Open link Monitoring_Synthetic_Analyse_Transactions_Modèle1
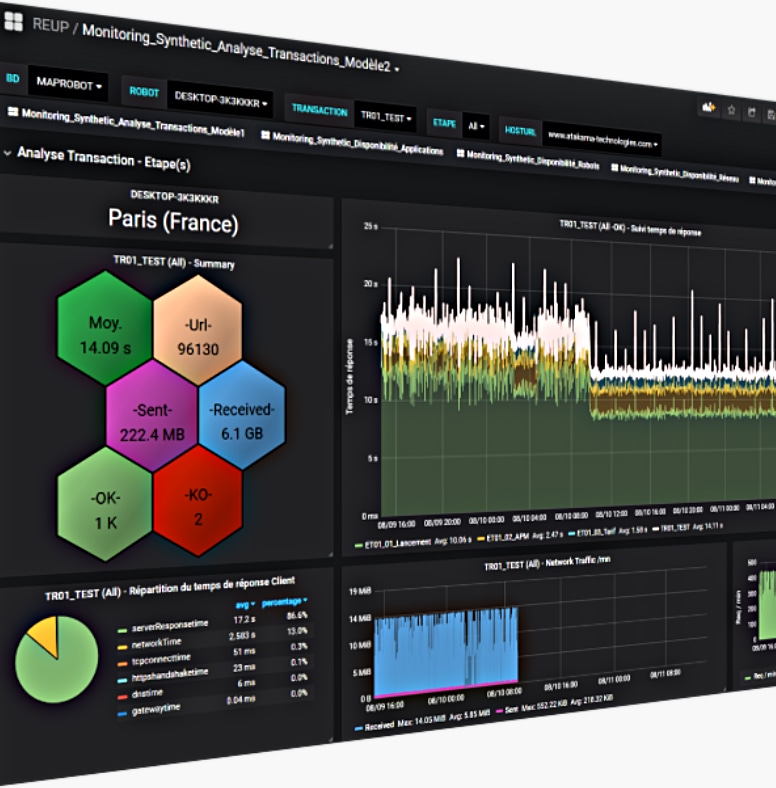Viewport: 776px width, 788px height. click(133, 123)
